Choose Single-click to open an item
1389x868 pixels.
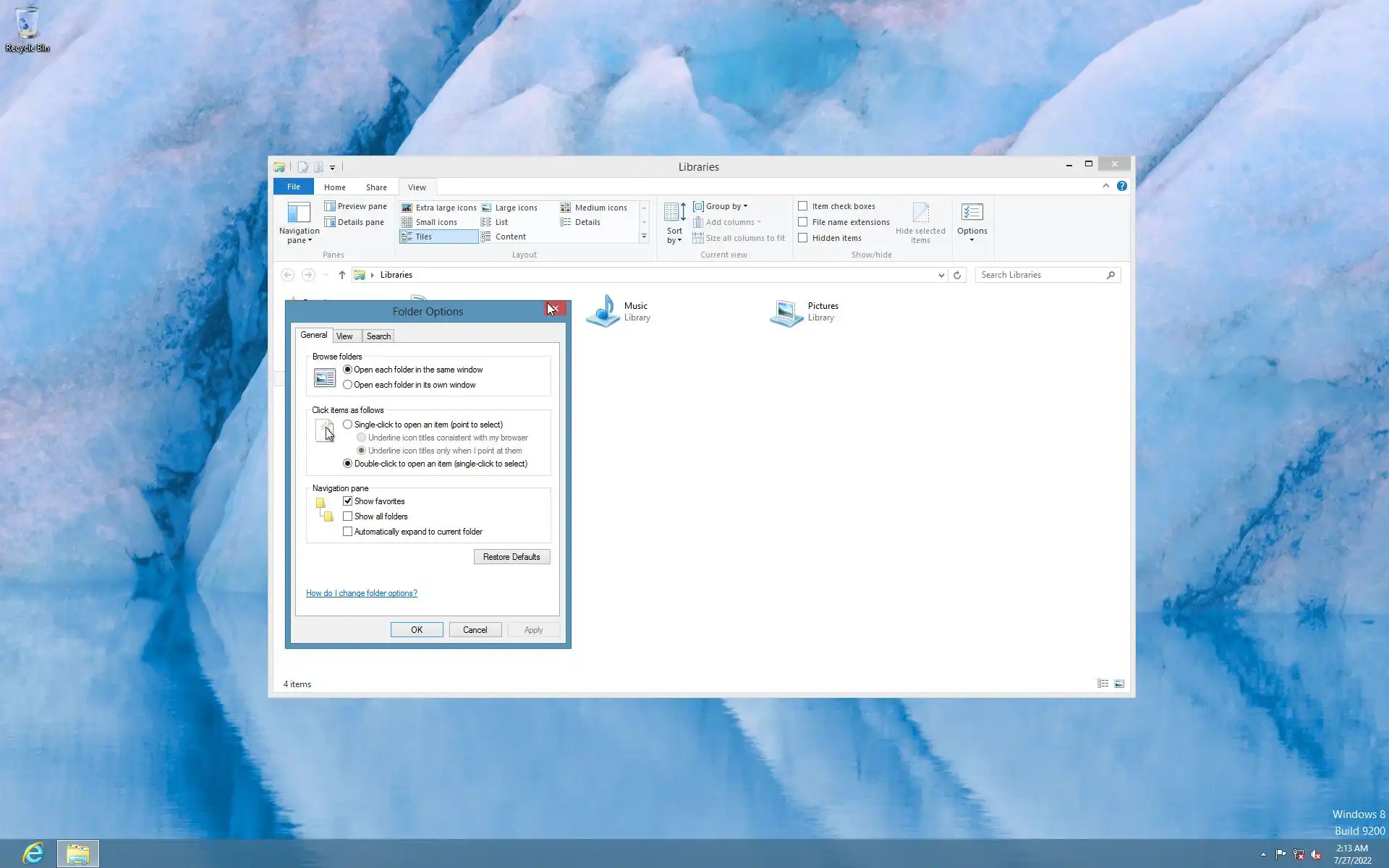[x=348, y=425]
